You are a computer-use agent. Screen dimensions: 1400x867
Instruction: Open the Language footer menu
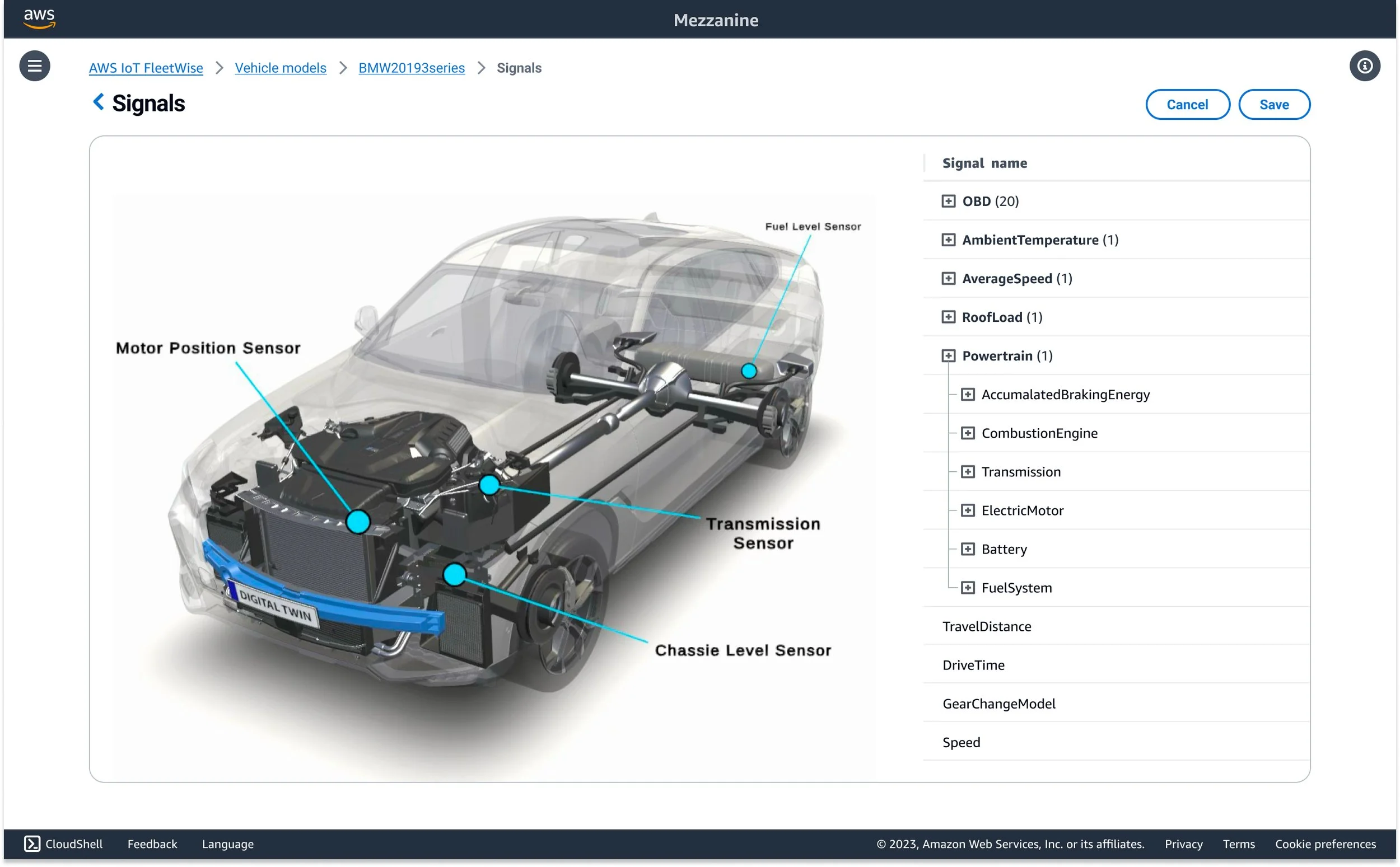coord(228,843)
